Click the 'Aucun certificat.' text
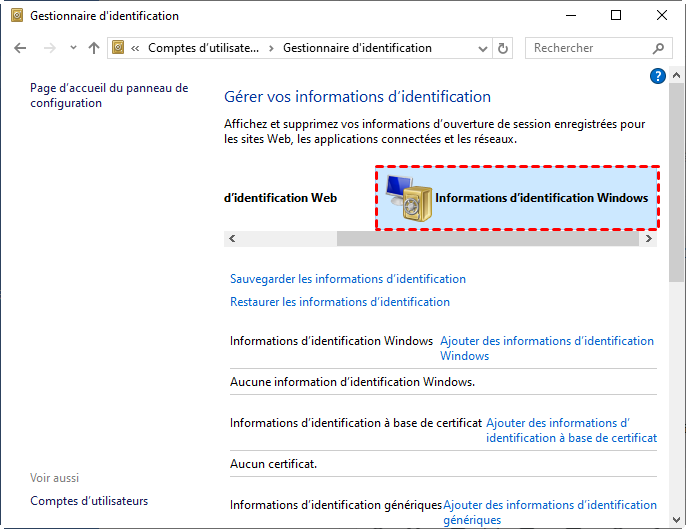This screenshot has width=686, height=529. 273,464
